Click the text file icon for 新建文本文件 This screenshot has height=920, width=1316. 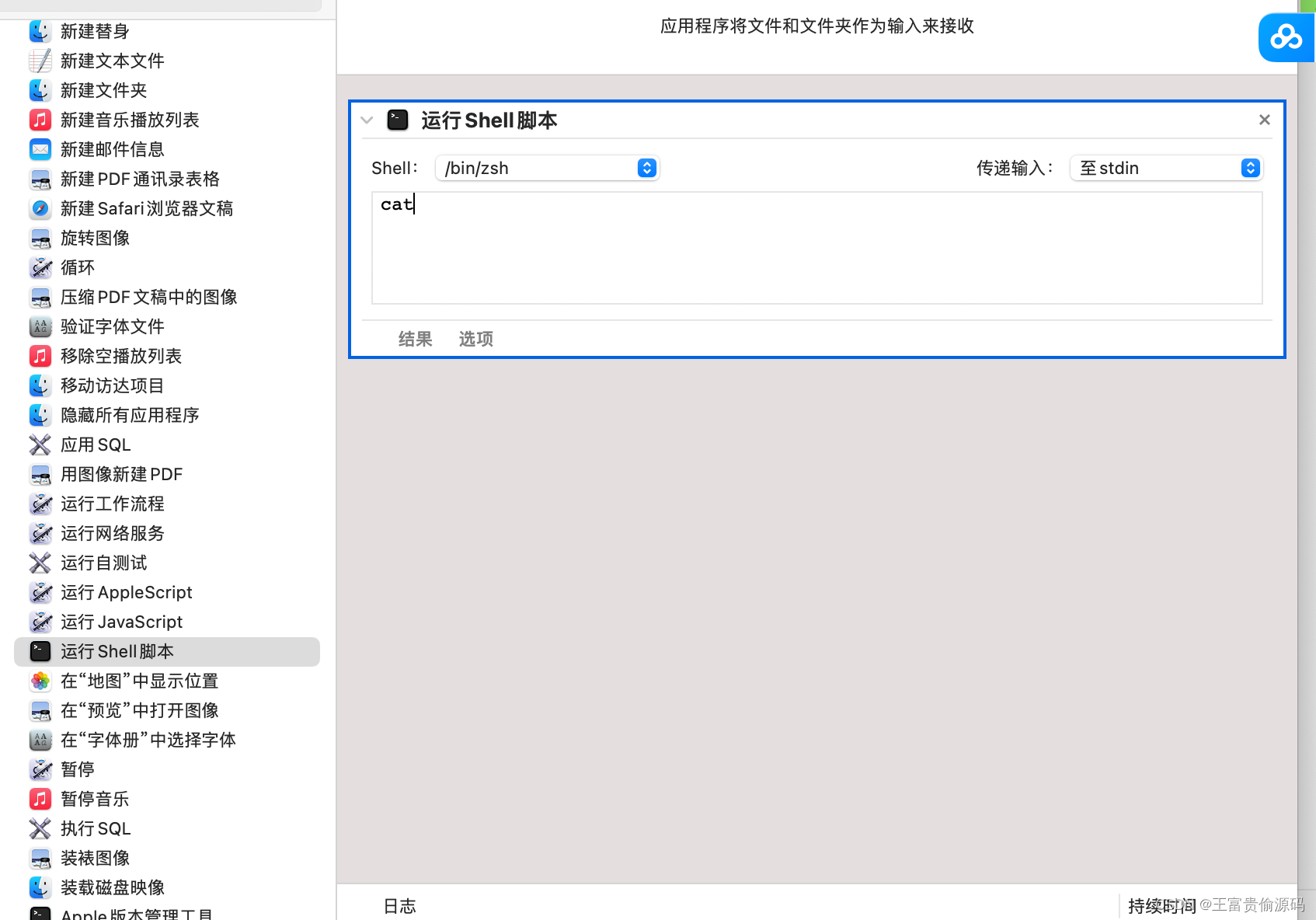40,61
